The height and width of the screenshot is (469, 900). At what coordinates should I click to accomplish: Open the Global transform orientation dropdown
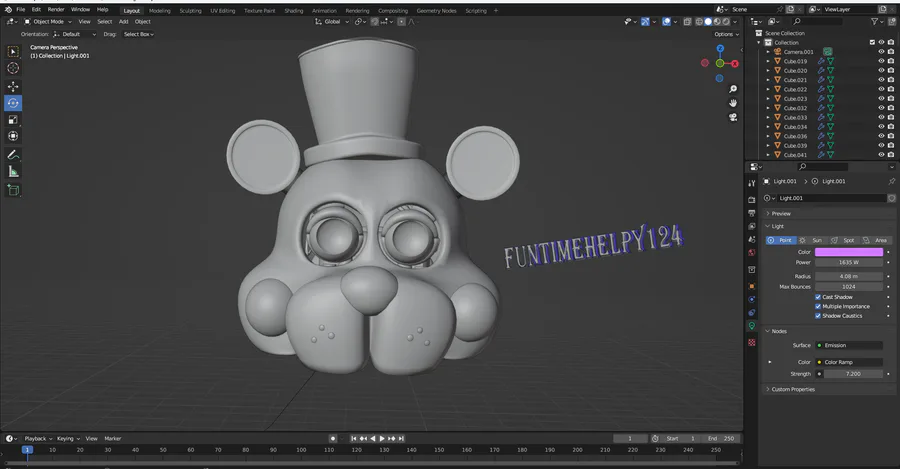(x=332, y=22)
